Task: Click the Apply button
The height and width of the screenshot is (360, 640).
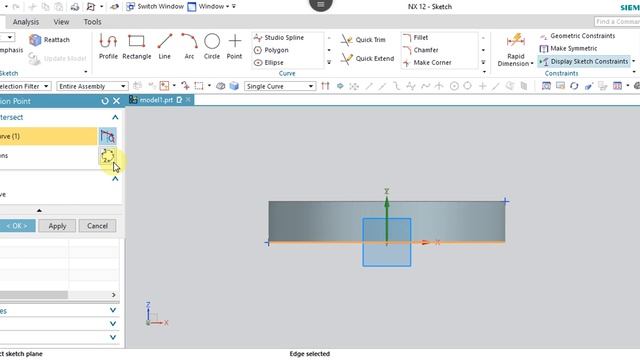Action: [57, 226]
